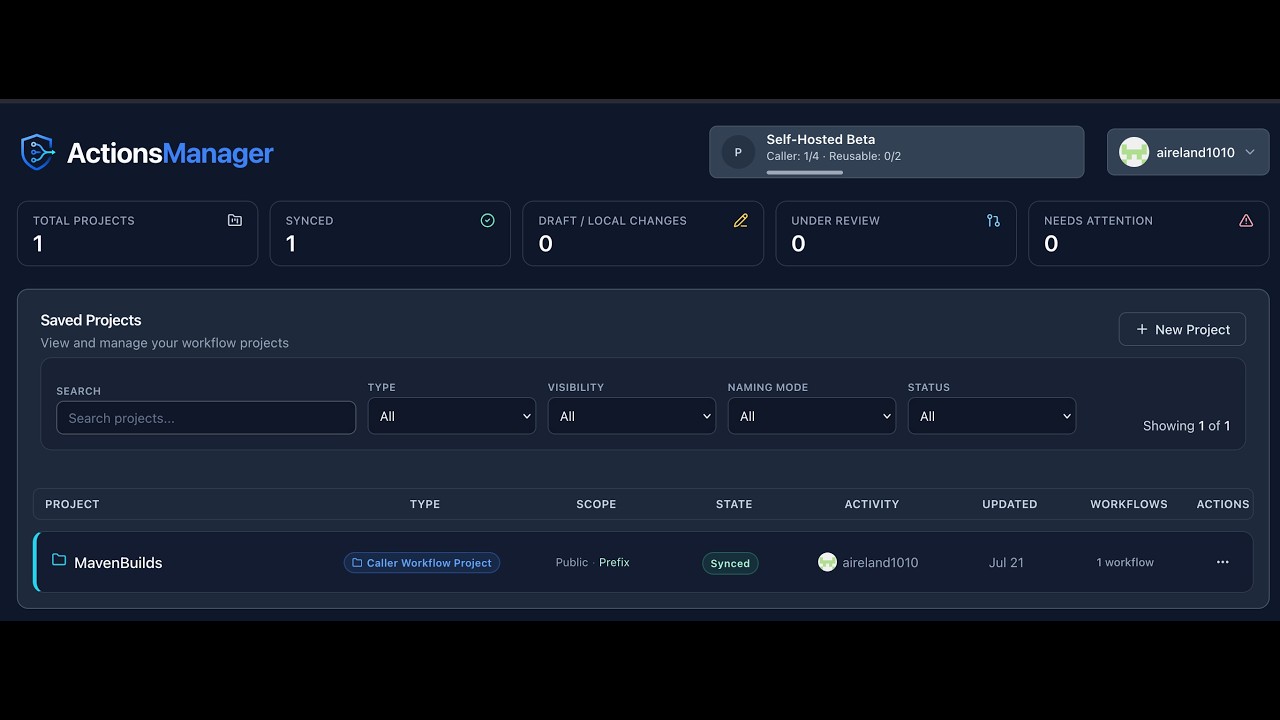Sort by the ACTIVITY column header
The width and height of the screenshot is (1280, 720).
[x=872, y=504]
